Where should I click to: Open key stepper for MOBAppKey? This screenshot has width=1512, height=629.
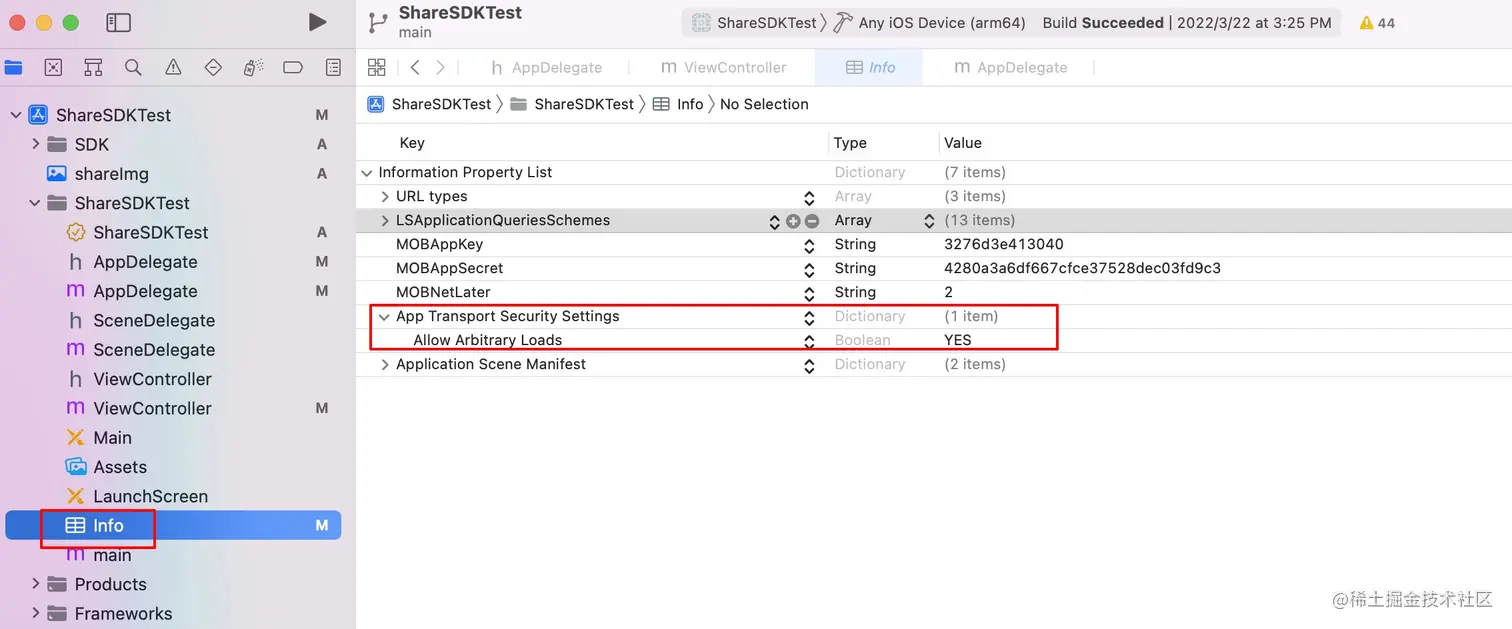click(x=809, y=245)
